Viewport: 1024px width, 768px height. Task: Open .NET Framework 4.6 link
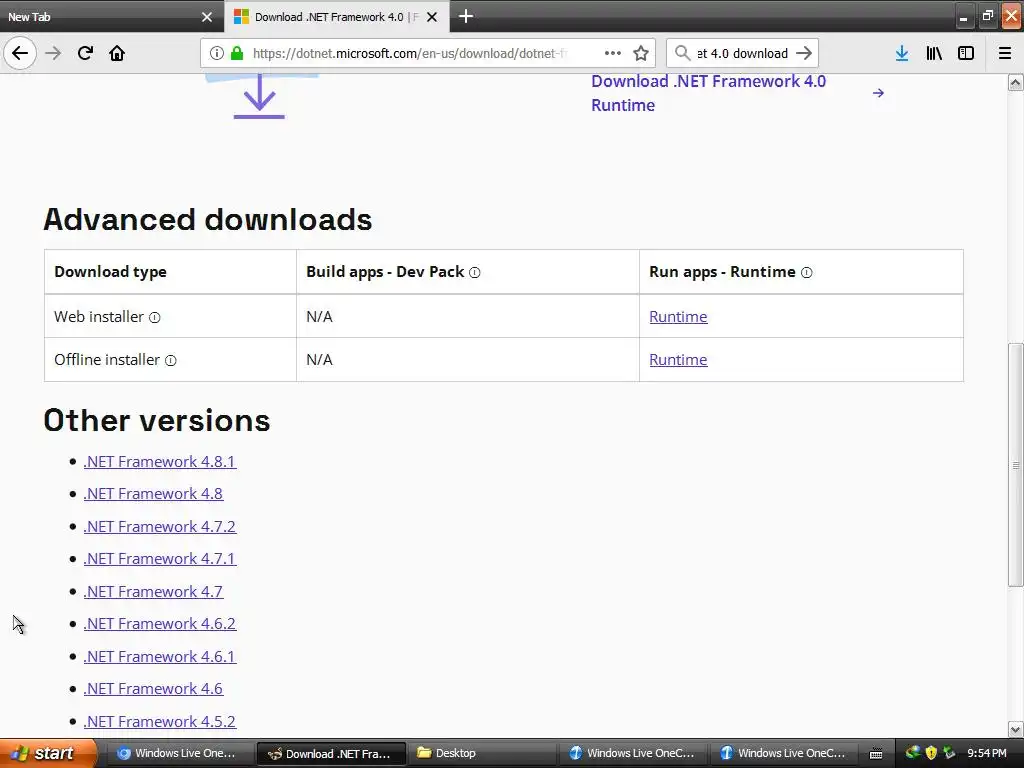tap(153, 689)
